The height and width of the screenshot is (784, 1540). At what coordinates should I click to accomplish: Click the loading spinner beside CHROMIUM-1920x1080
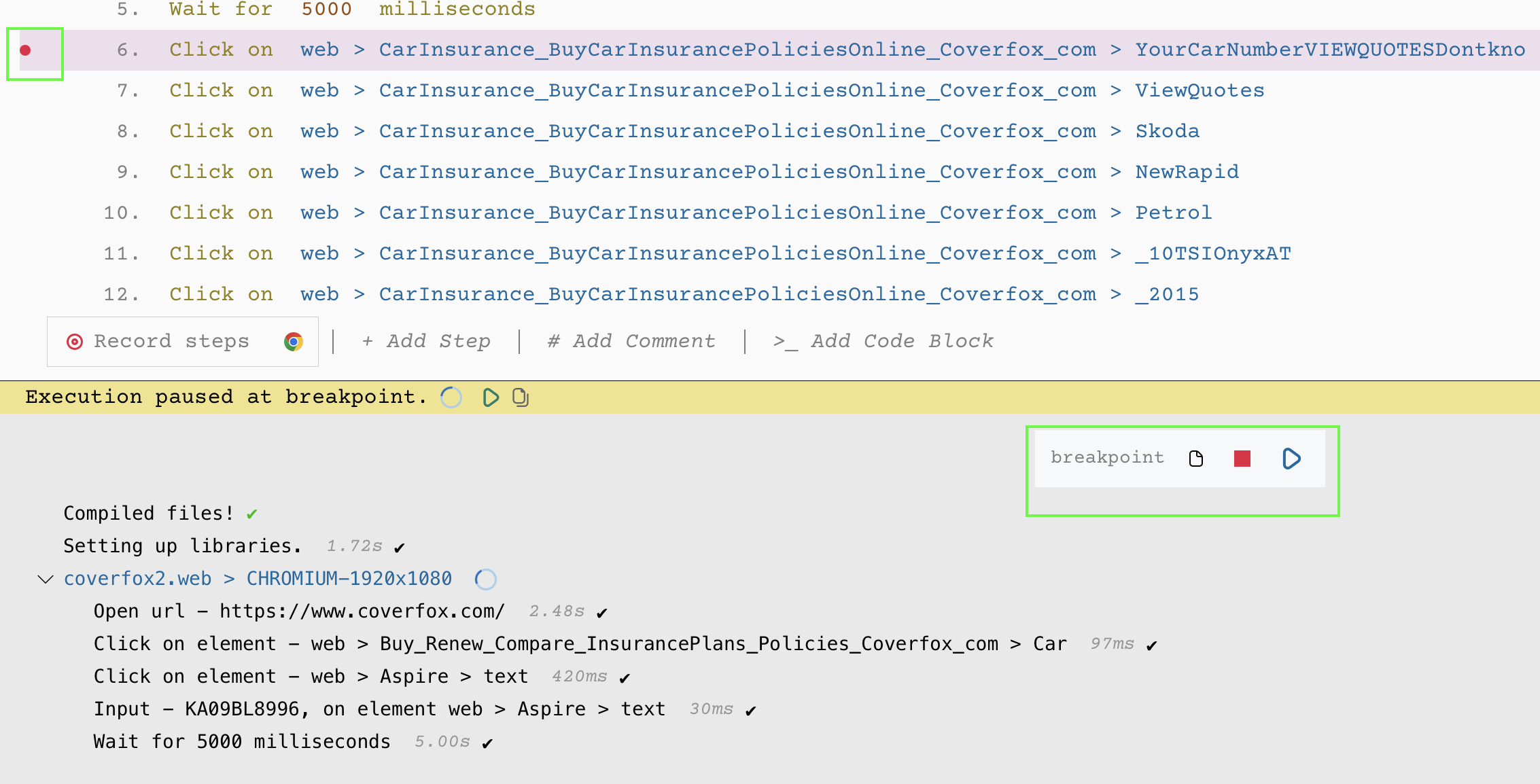tap(485, 579)
